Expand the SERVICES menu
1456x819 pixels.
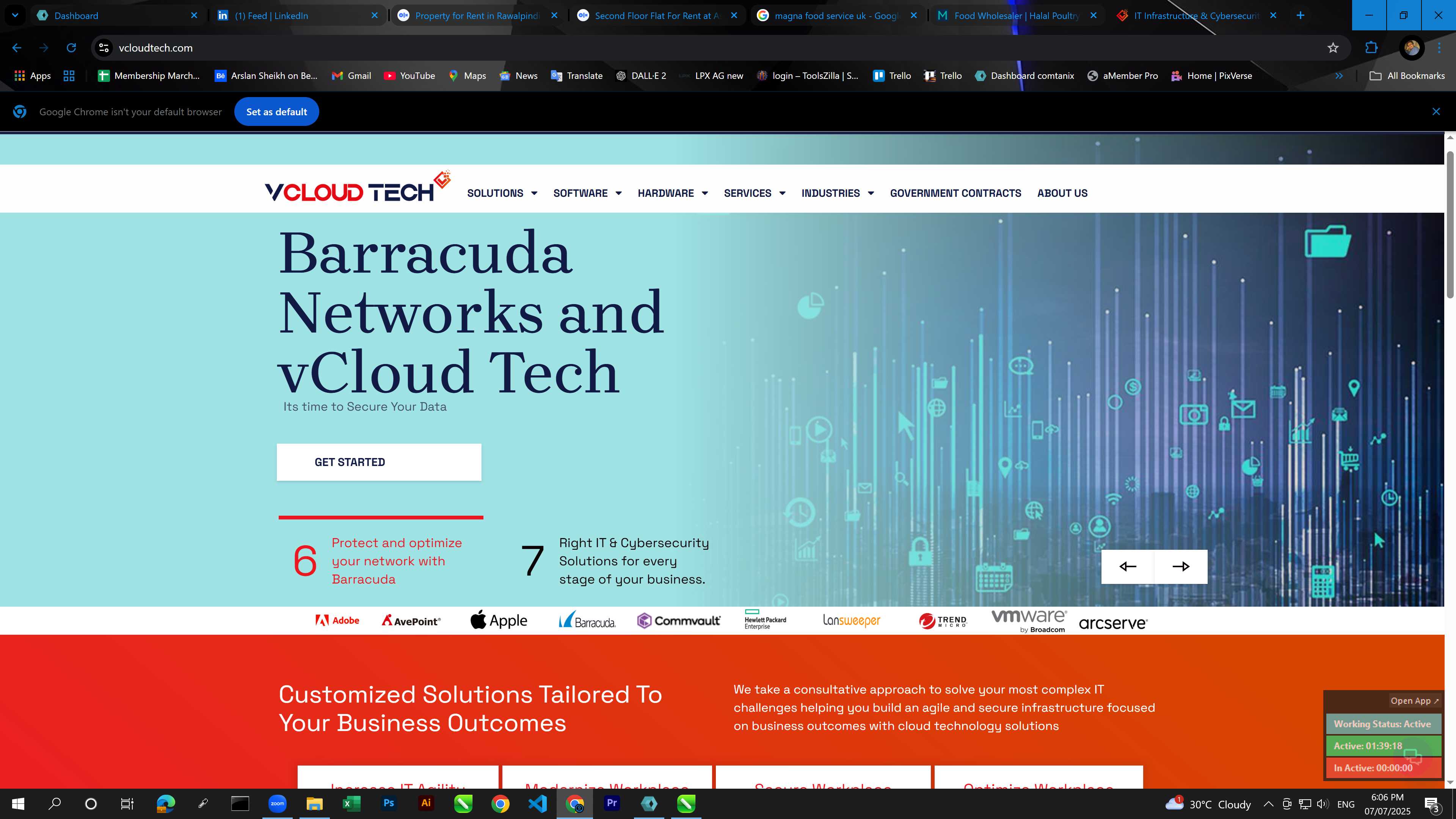point(755,193)
